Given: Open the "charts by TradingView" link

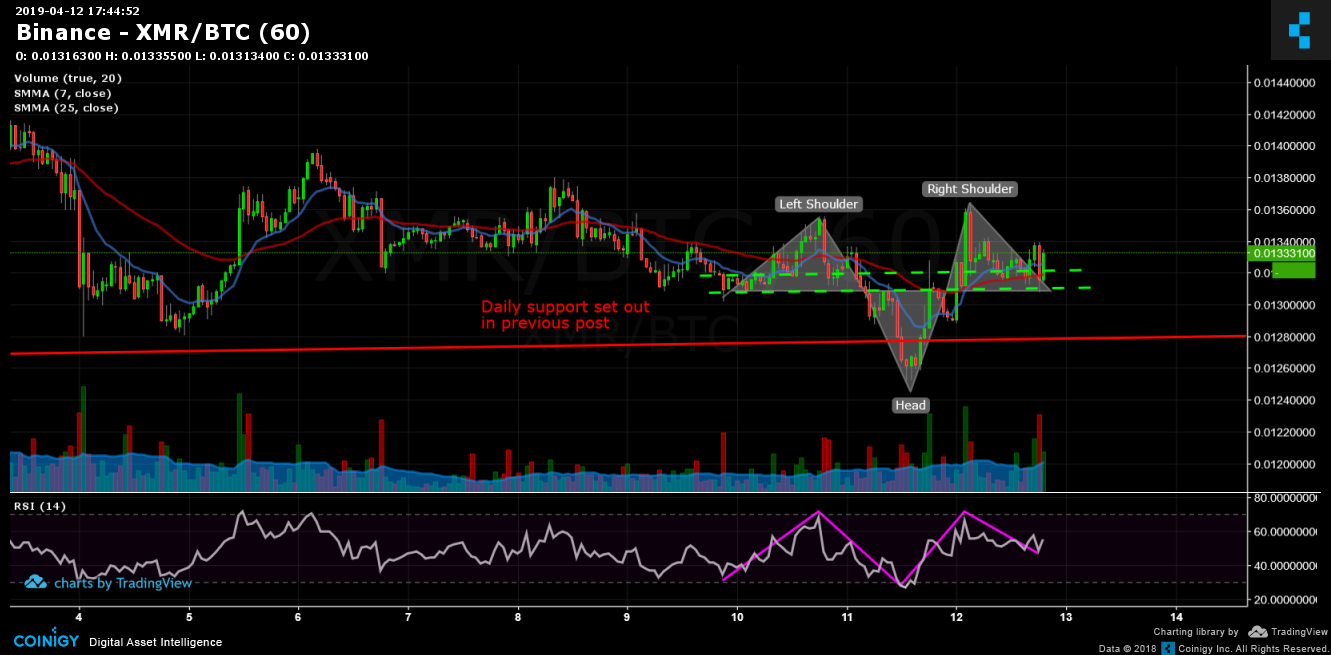Looking at the screenshot, I should [x=122, y=583].
